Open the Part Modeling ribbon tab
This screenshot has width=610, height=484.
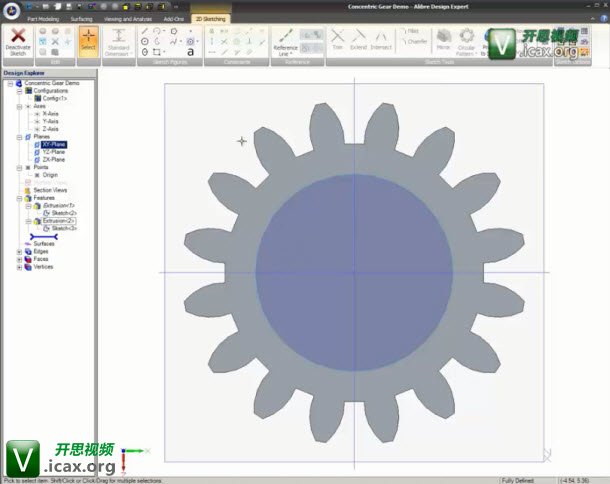(43, 19)
